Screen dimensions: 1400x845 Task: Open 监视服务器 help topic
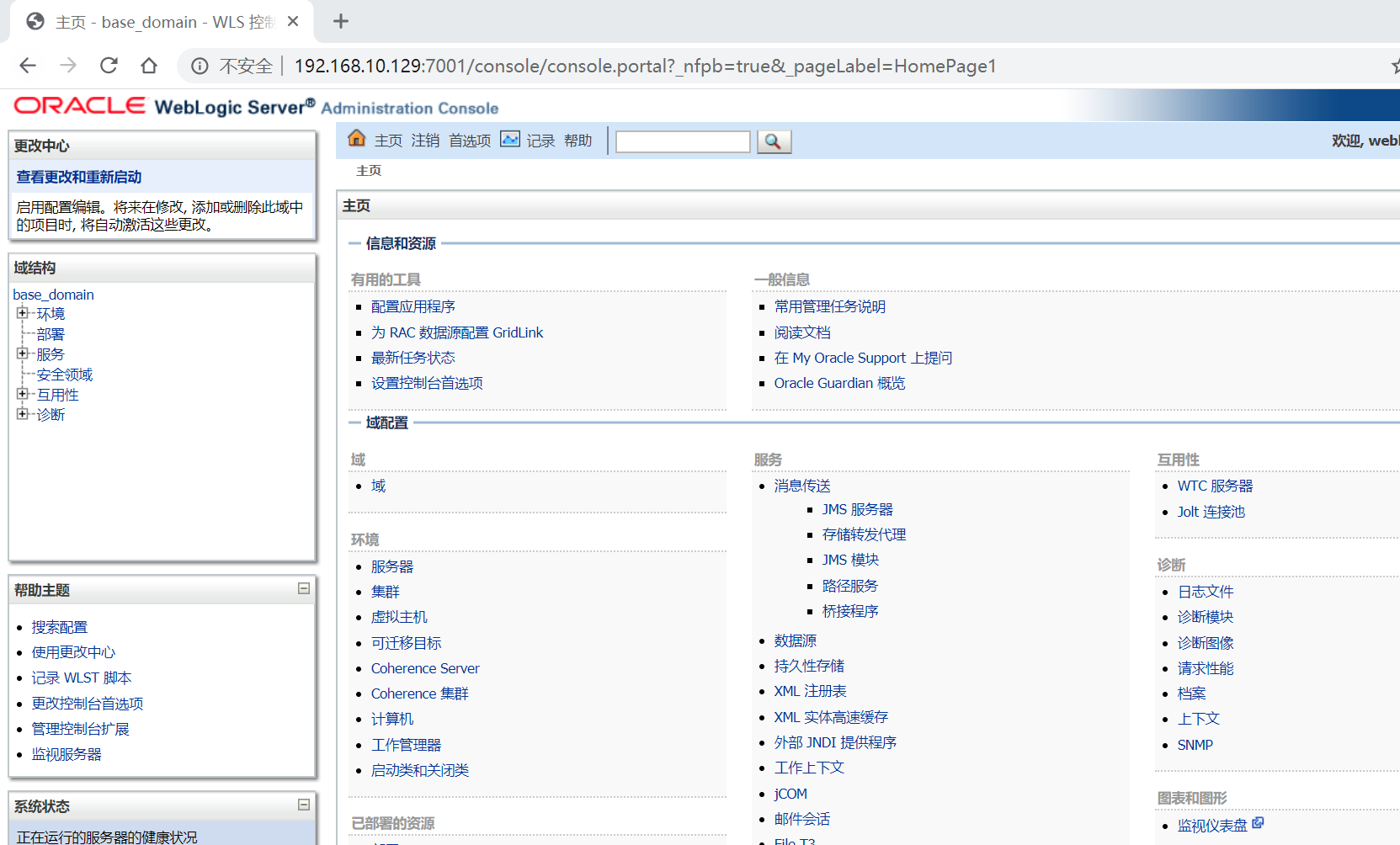67,754
